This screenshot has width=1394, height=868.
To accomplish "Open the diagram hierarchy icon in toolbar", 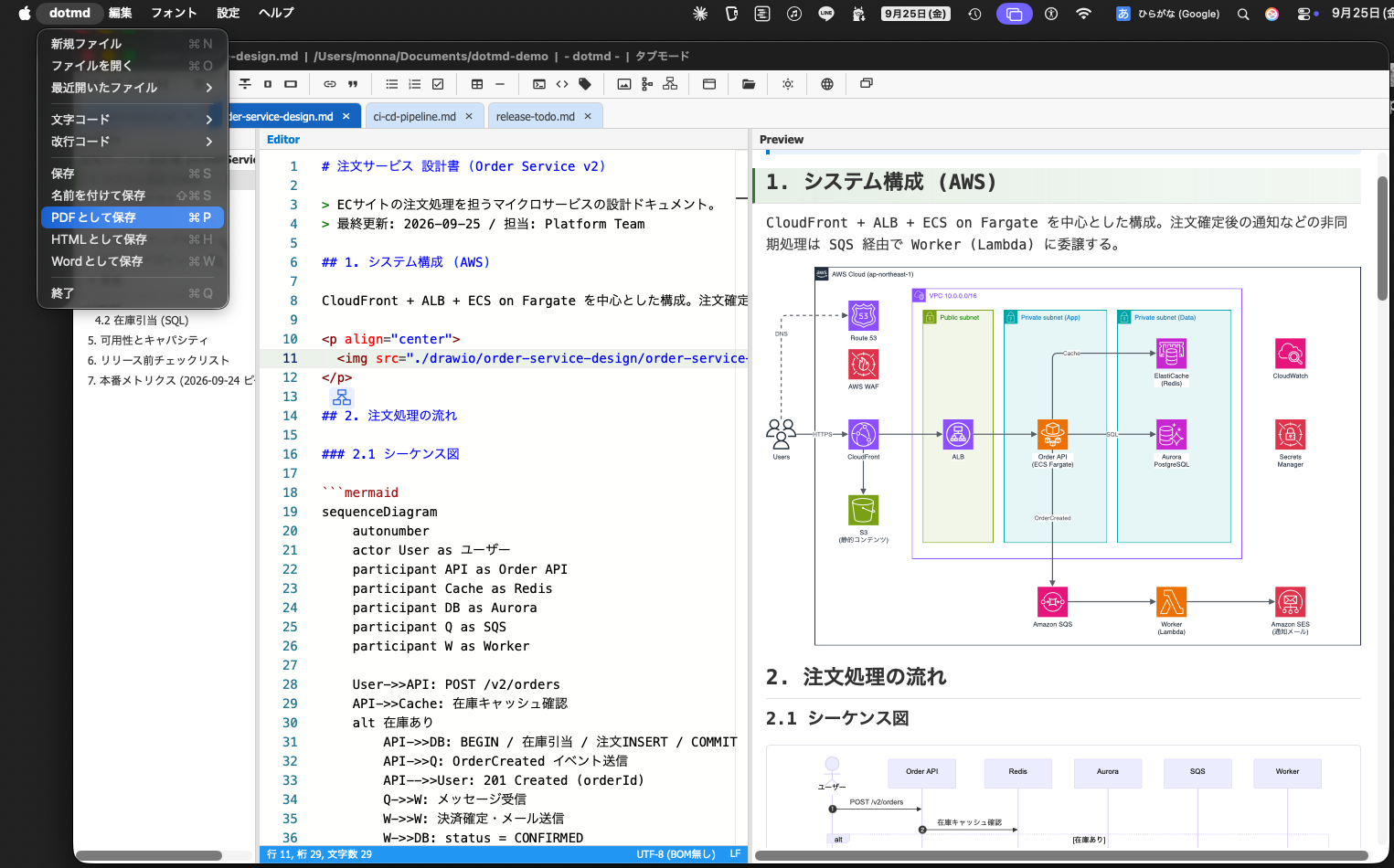I will click(670, 84).
